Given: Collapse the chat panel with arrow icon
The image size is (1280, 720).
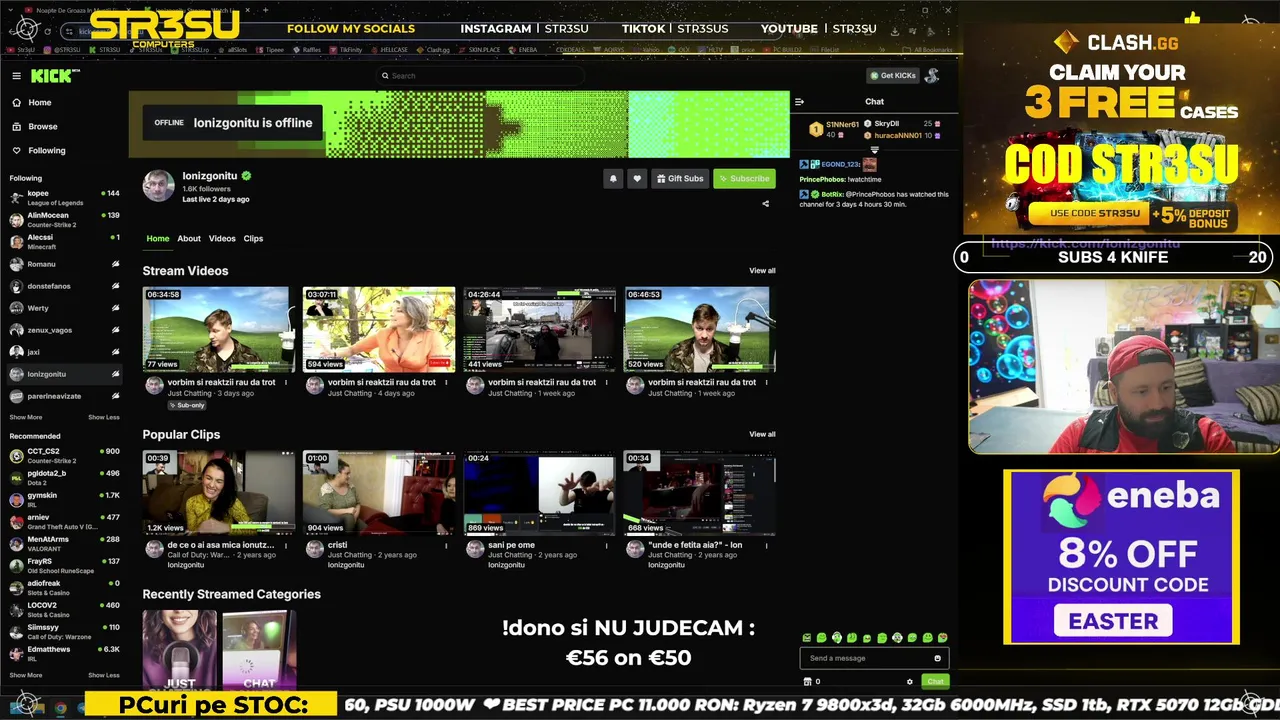Looking at the screenshot, I should click(x=799, y=102).
